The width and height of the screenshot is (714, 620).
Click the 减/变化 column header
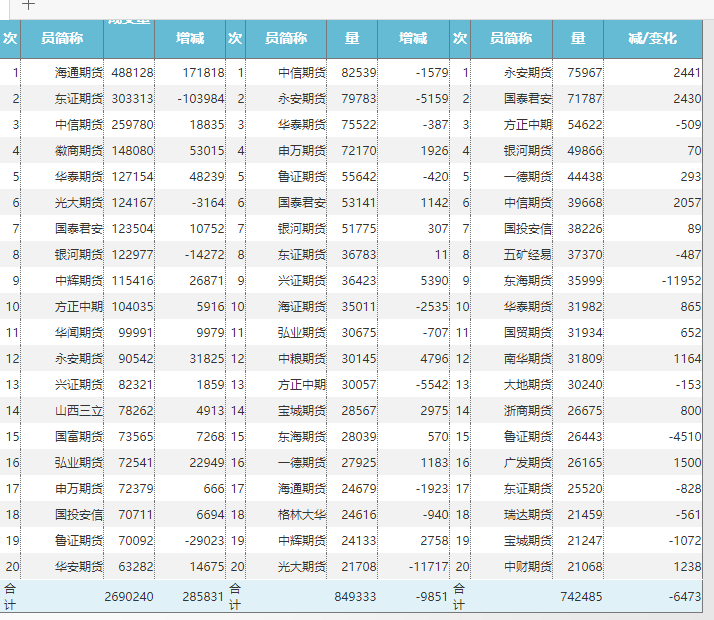pyautogui.click(x=653, y=38)
